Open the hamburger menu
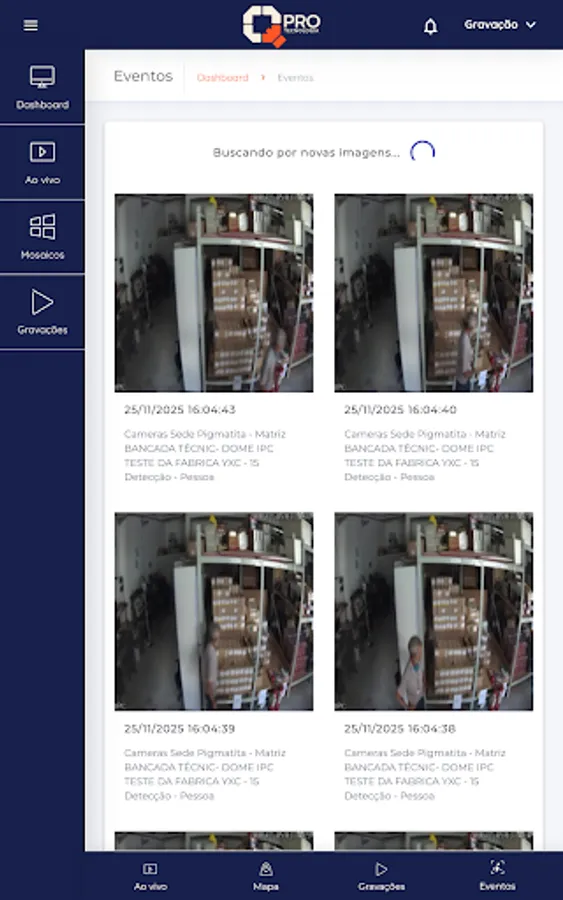Viewport: 563px width, 900px height. coord(30,25)
